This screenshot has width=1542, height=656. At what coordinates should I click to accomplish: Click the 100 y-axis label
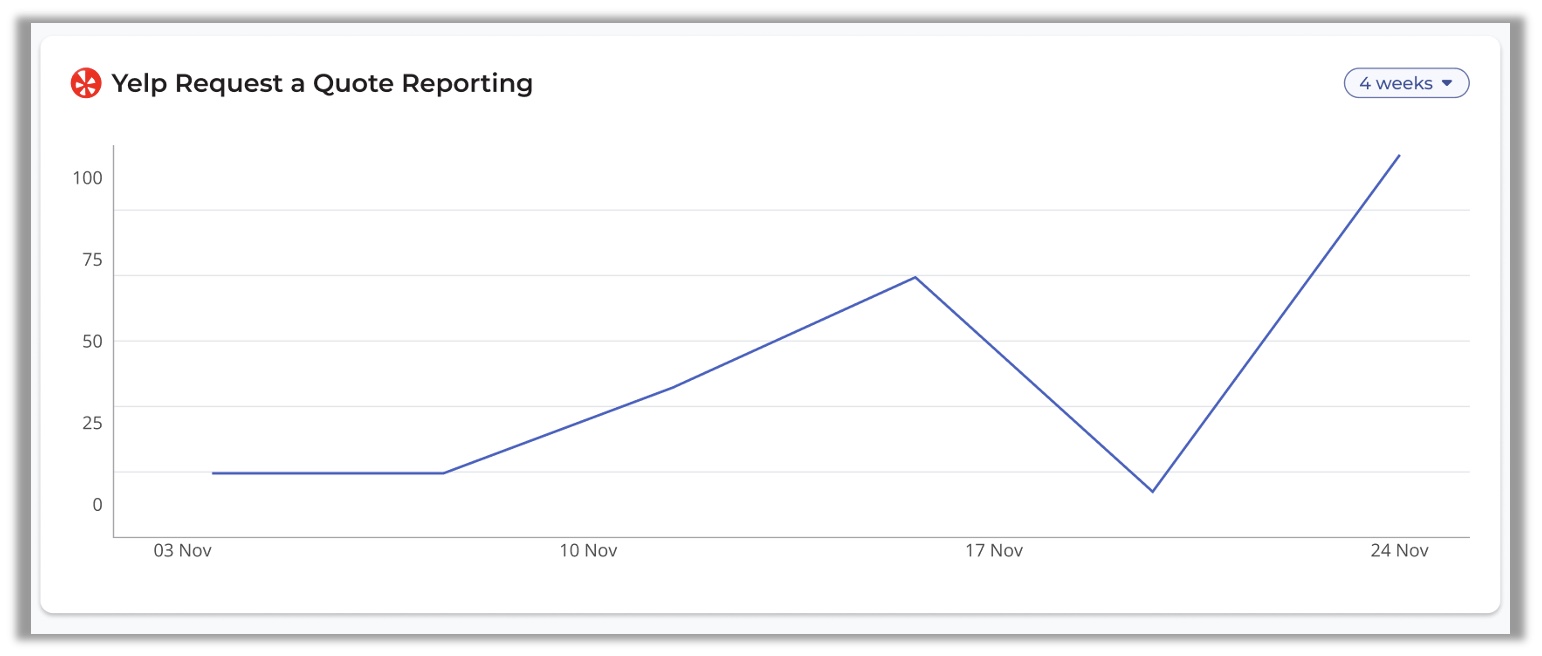tap(87, 177)
